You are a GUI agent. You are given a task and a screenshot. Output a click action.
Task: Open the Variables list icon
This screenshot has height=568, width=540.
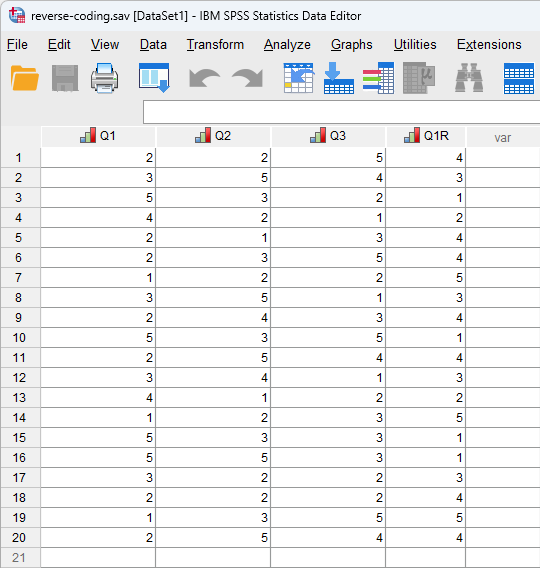pos(378,78)
